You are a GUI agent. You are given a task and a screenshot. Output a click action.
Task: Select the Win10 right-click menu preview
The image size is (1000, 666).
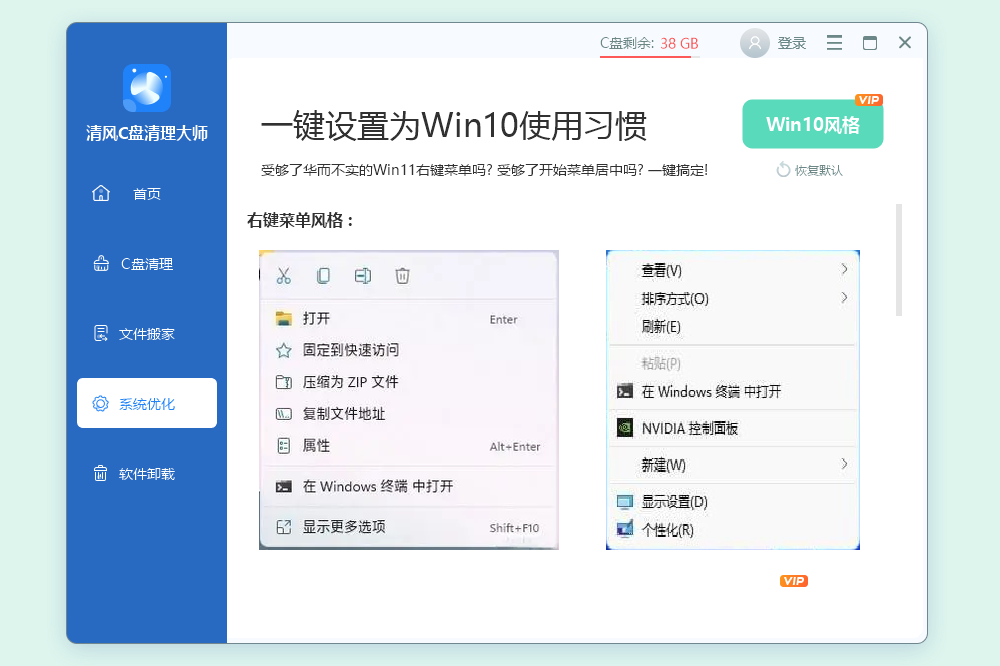[x=732, y=400]
